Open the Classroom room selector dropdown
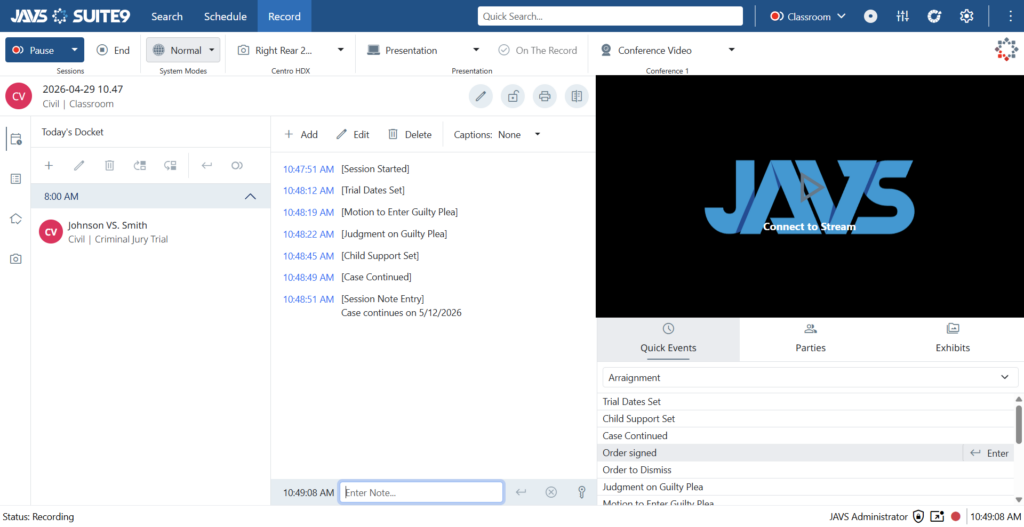 click(808, 16)
